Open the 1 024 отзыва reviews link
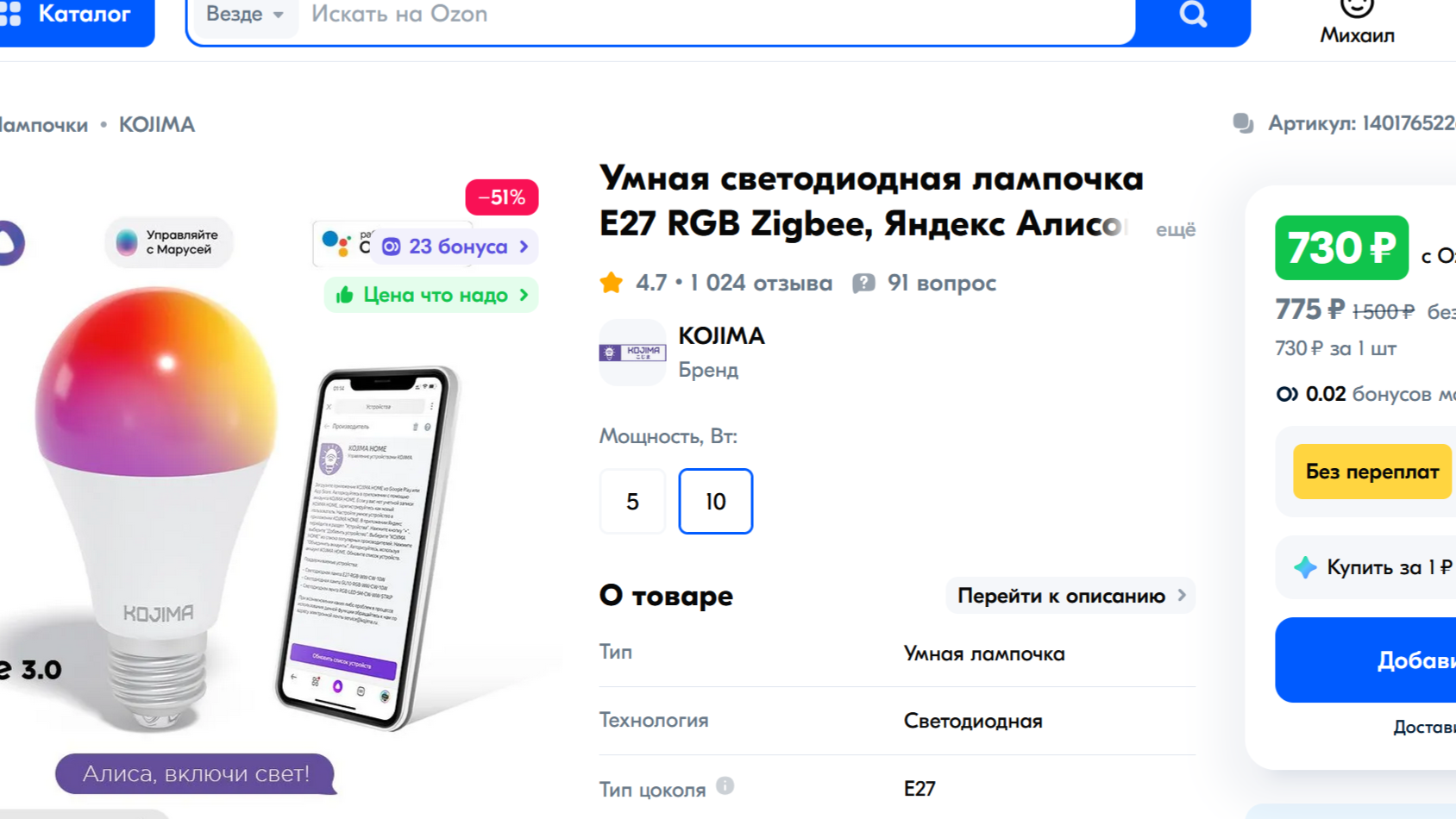1456x819 pixels. coord(761,283)
